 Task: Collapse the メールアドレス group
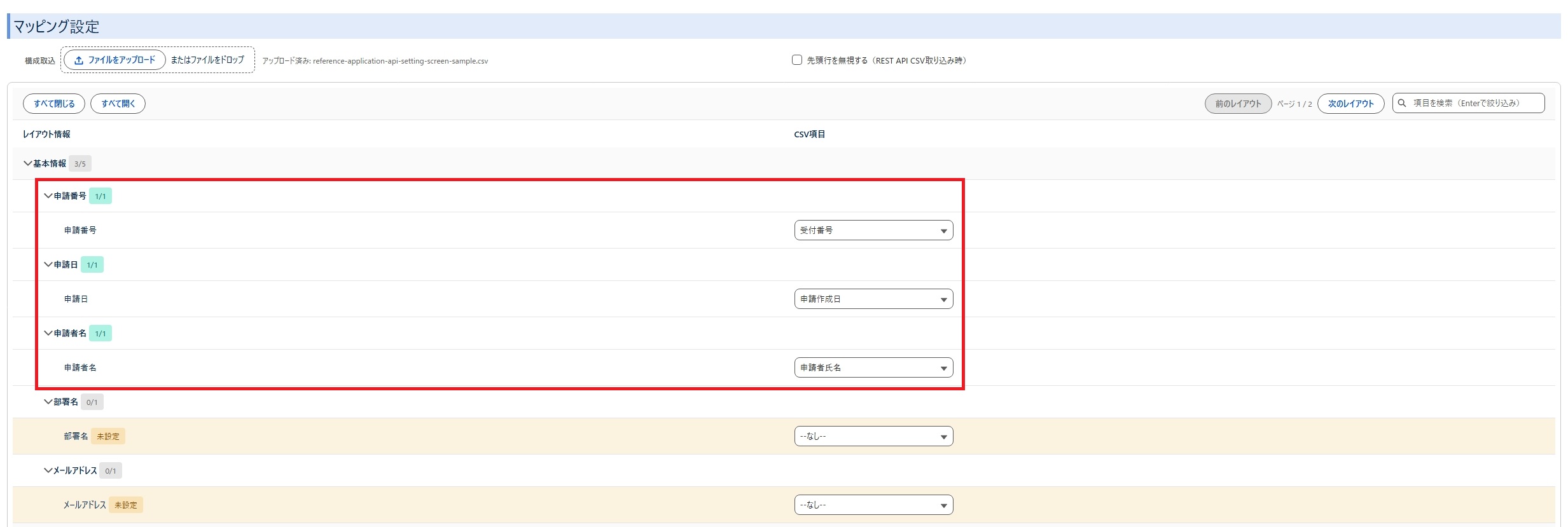tap(48, 470)
